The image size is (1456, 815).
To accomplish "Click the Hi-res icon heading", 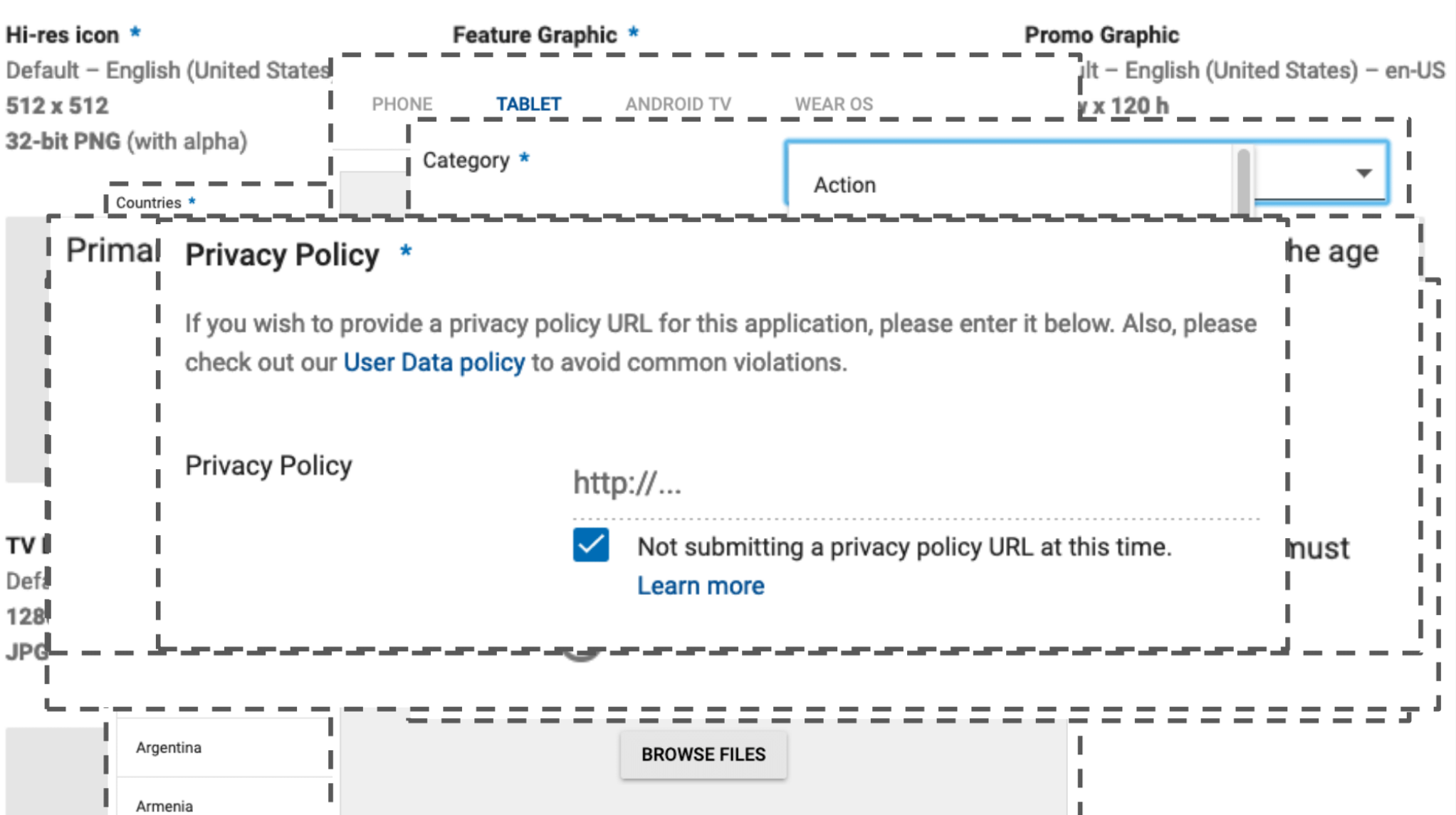I will [63, 35].
